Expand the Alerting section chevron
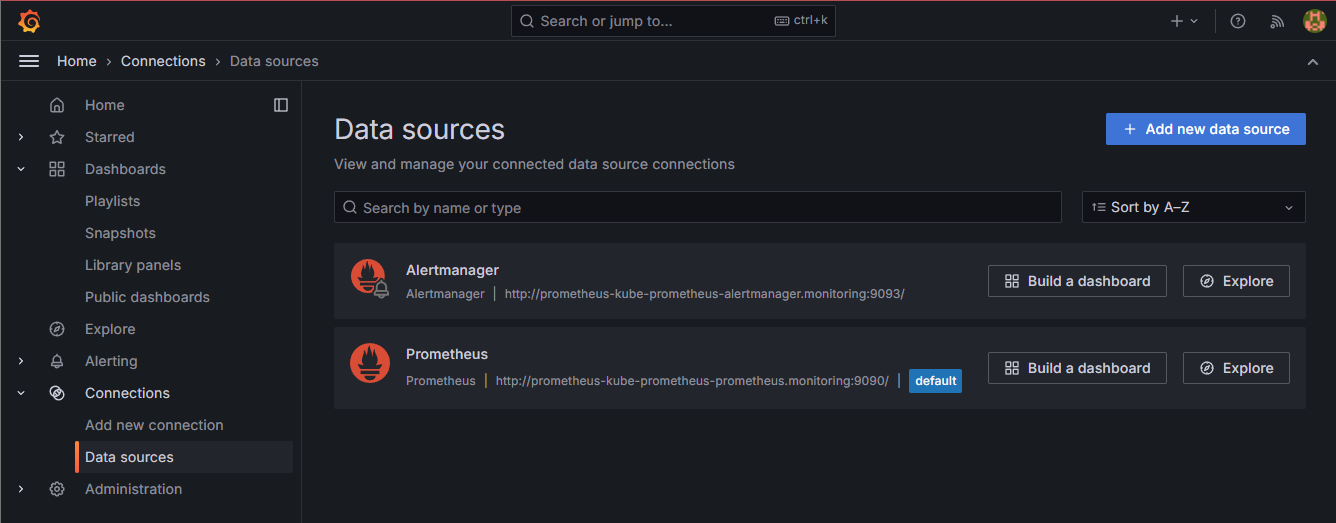 (21, 361)
